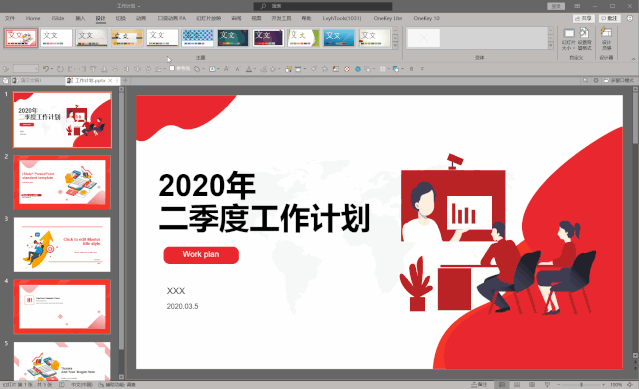The height and width of the screenshot is (389, 639).
Task: Close the 工作计划.pptx document tab
Action: (110, 81)
